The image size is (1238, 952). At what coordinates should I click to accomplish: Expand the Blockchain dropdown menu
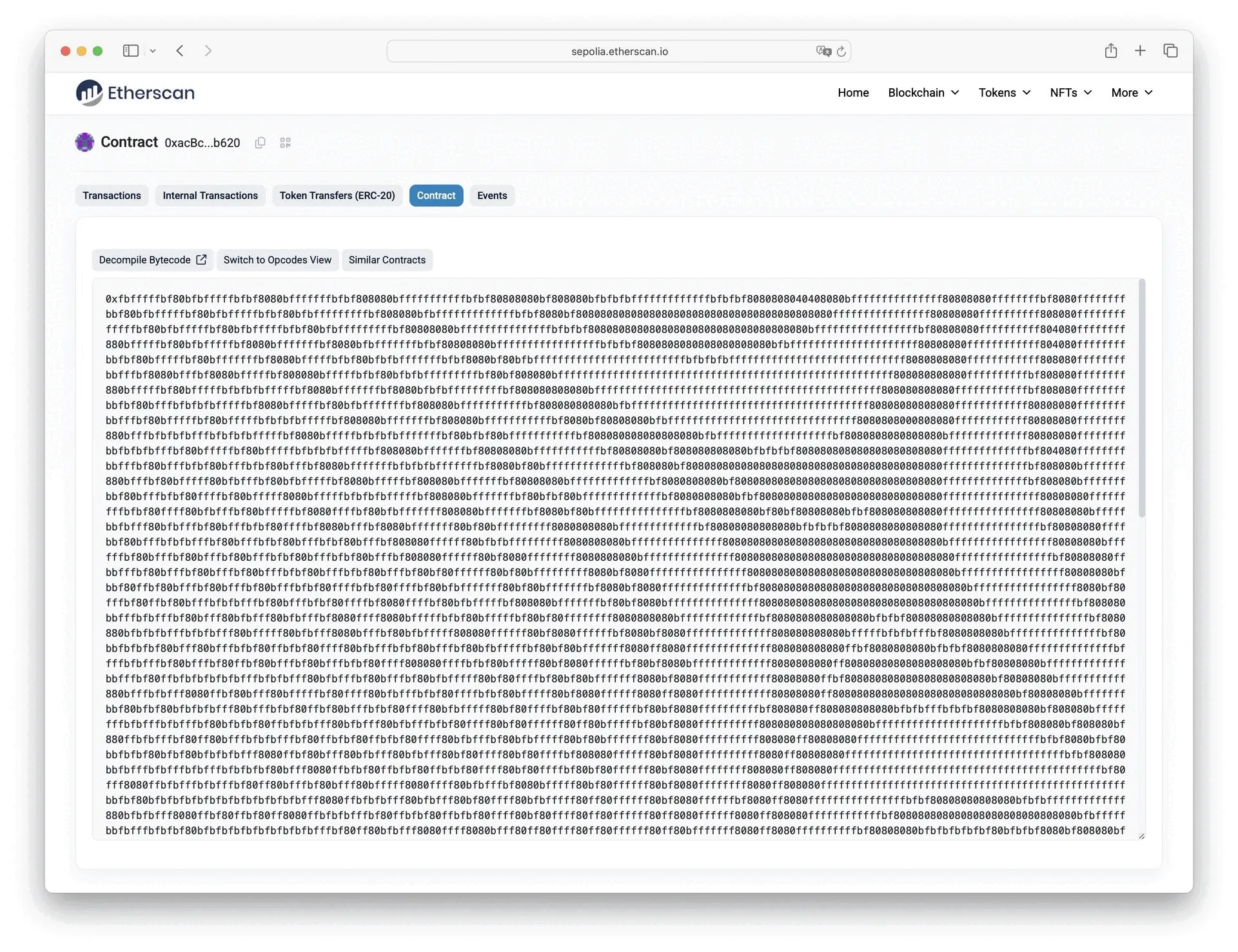click(x=923, y=93)
